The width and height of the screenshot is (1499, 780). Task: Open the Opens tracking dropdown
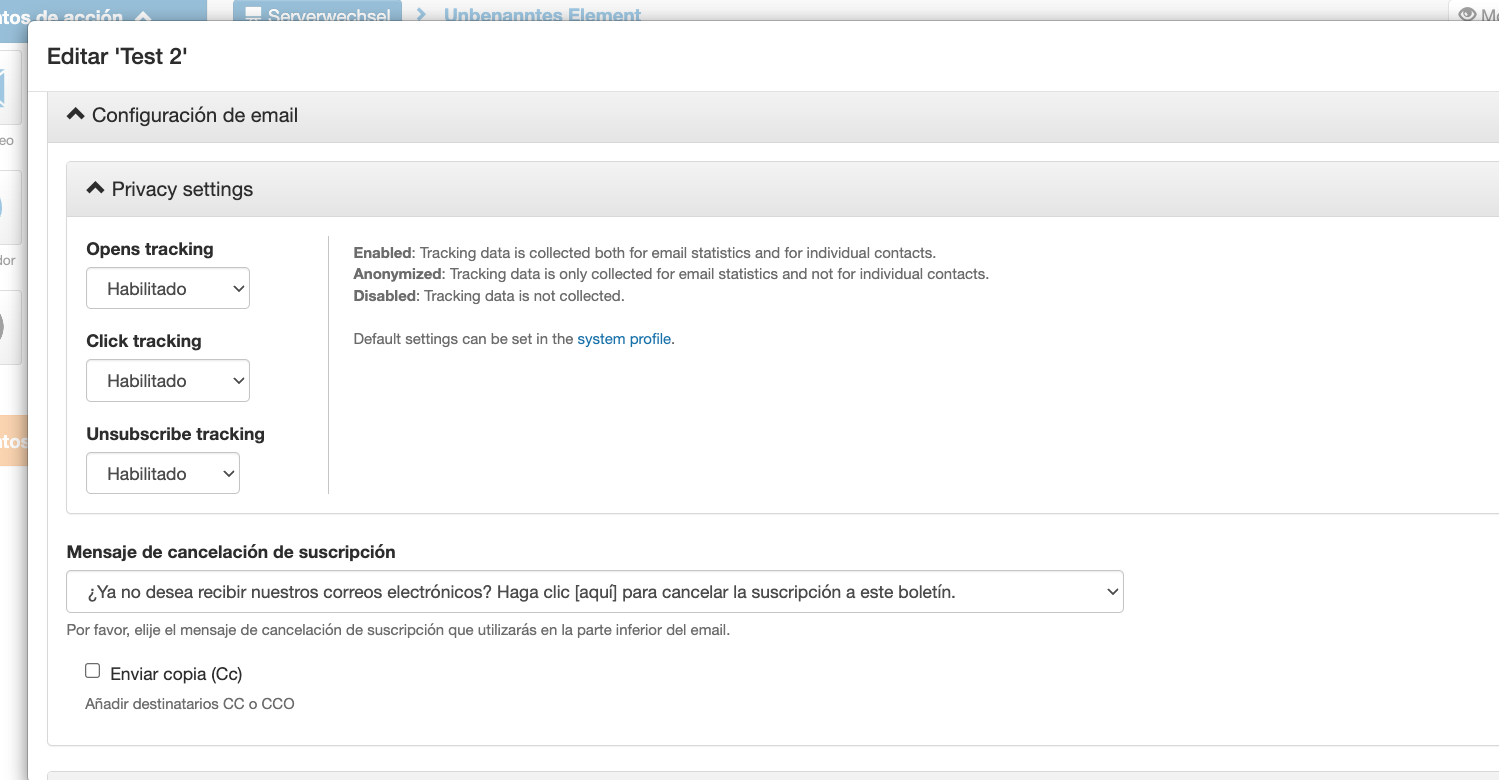[x=168, y=289]
